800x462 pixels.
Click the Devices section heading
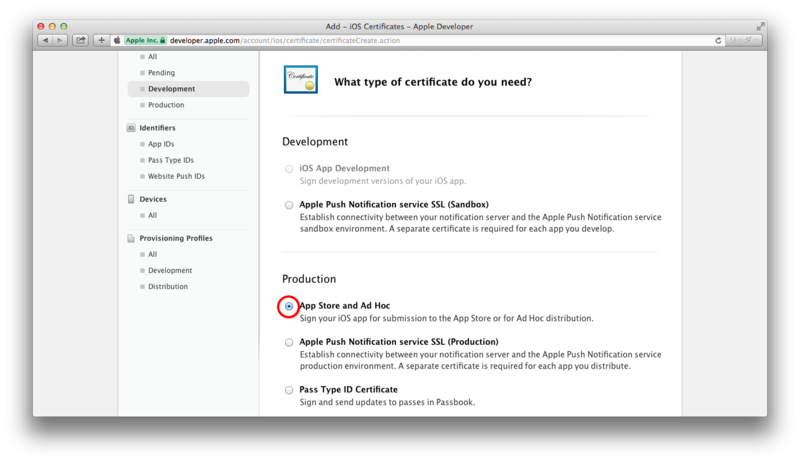153,199
